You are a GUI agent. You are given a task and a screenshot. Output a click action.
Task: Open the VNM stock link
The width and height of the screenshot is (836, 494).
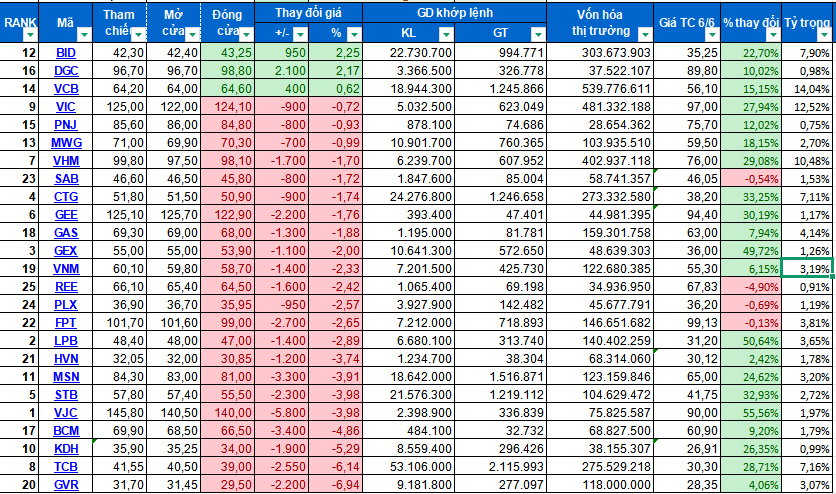66,269
